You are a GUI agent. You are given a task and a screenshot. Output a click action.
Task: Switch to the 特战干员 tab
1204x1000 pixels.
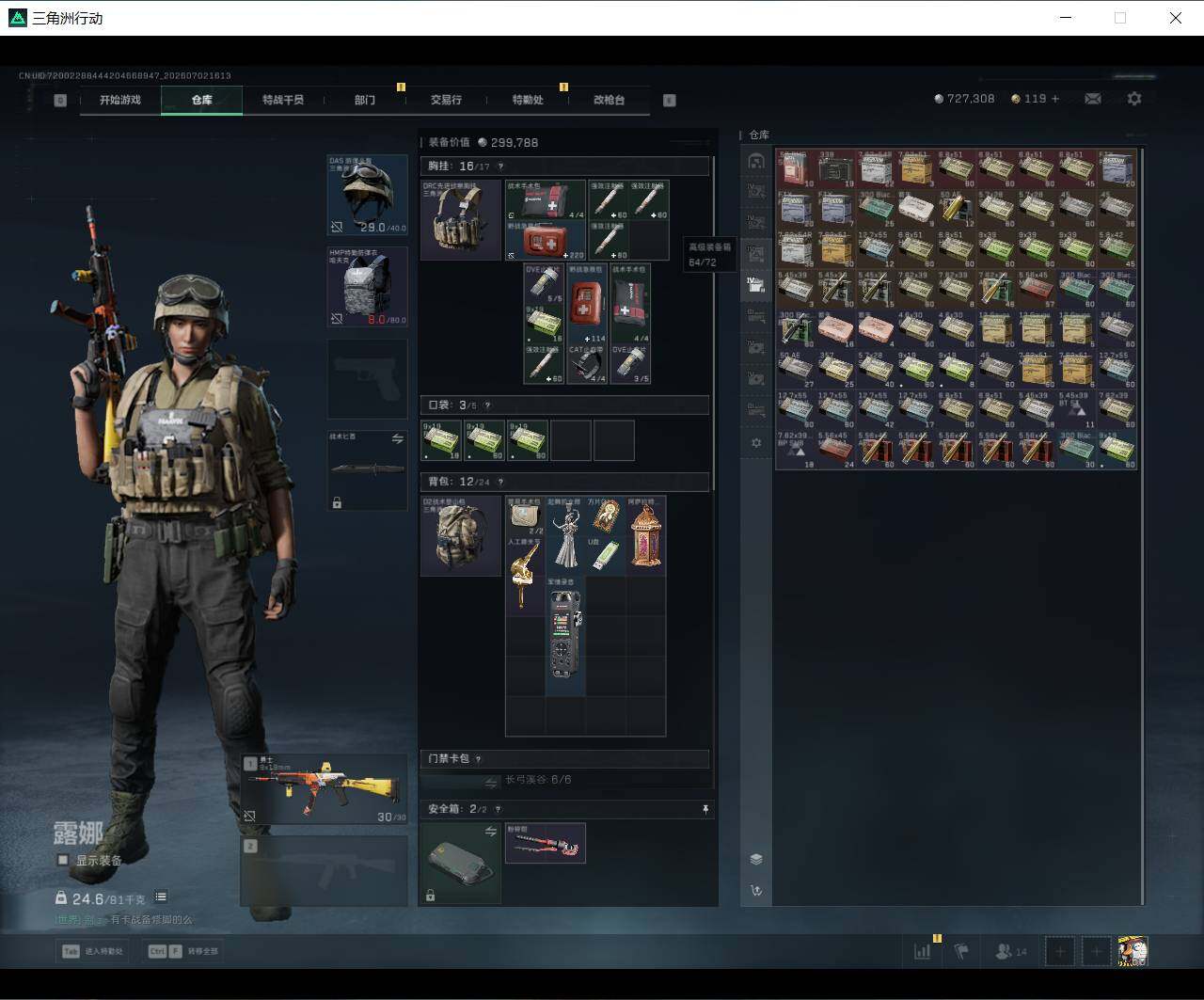pos(283,100)
